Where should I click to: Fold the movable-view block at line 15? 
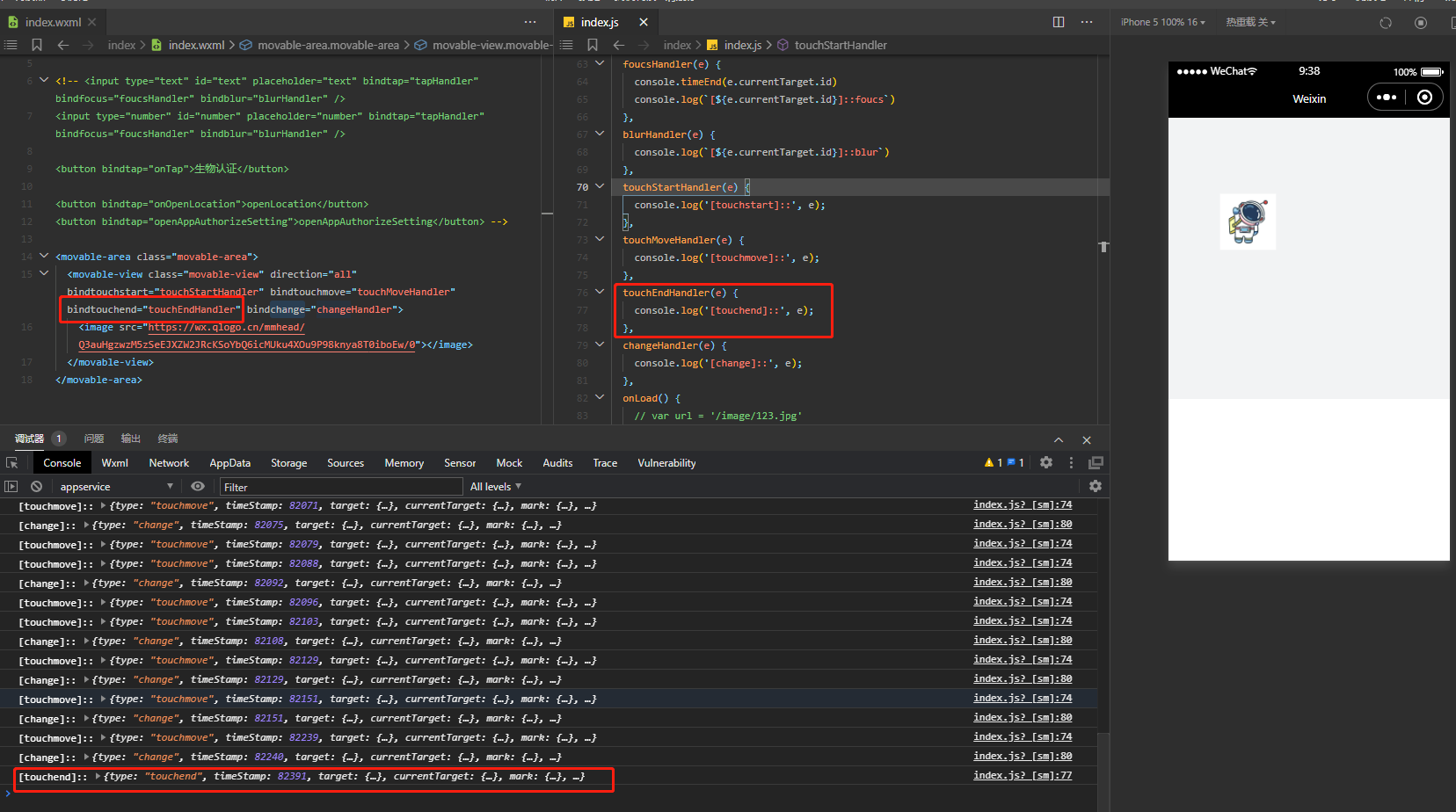point(44,274)
